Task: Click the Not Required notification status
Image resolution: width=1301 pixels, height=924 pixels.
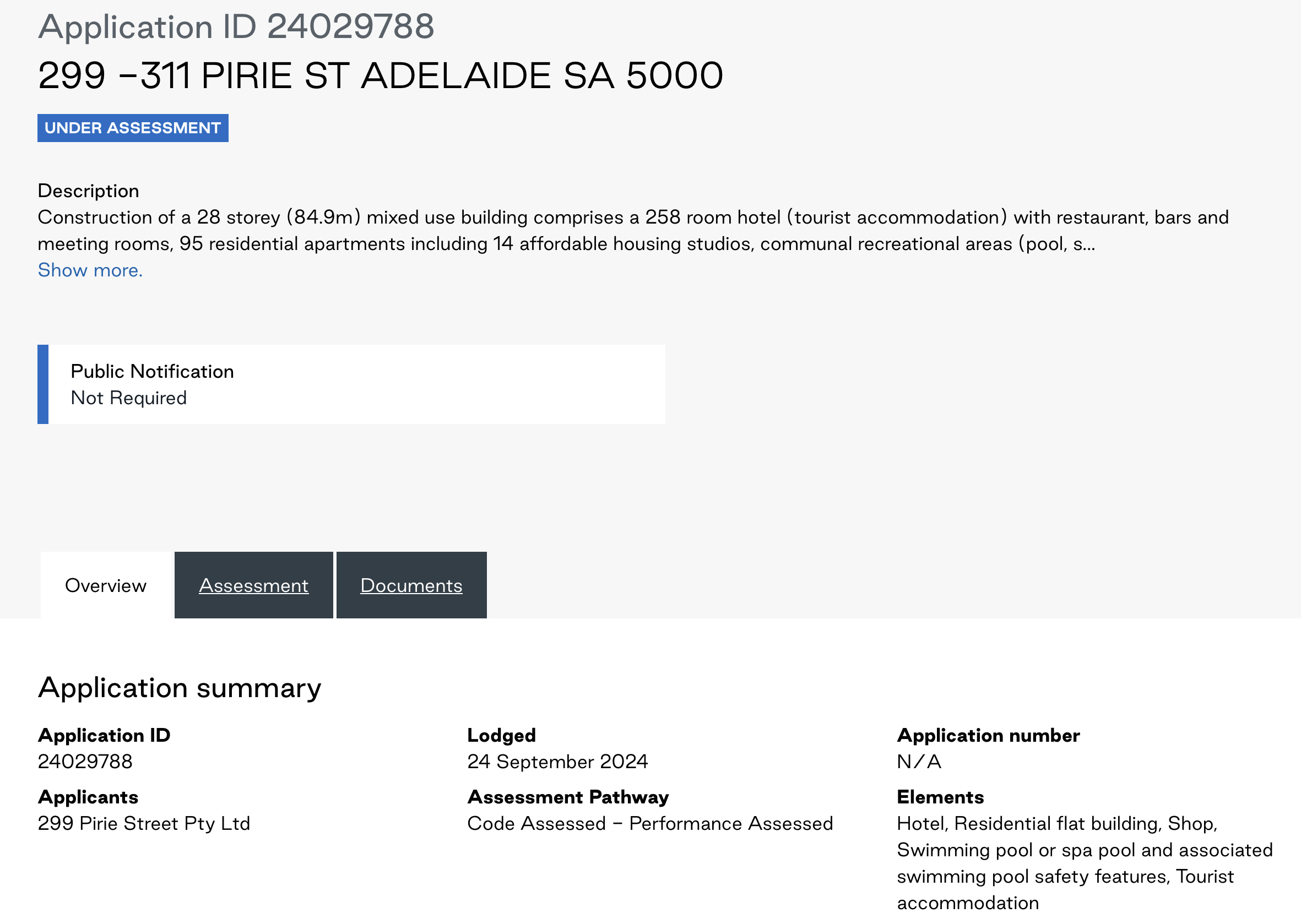Action: coord(129,398)
